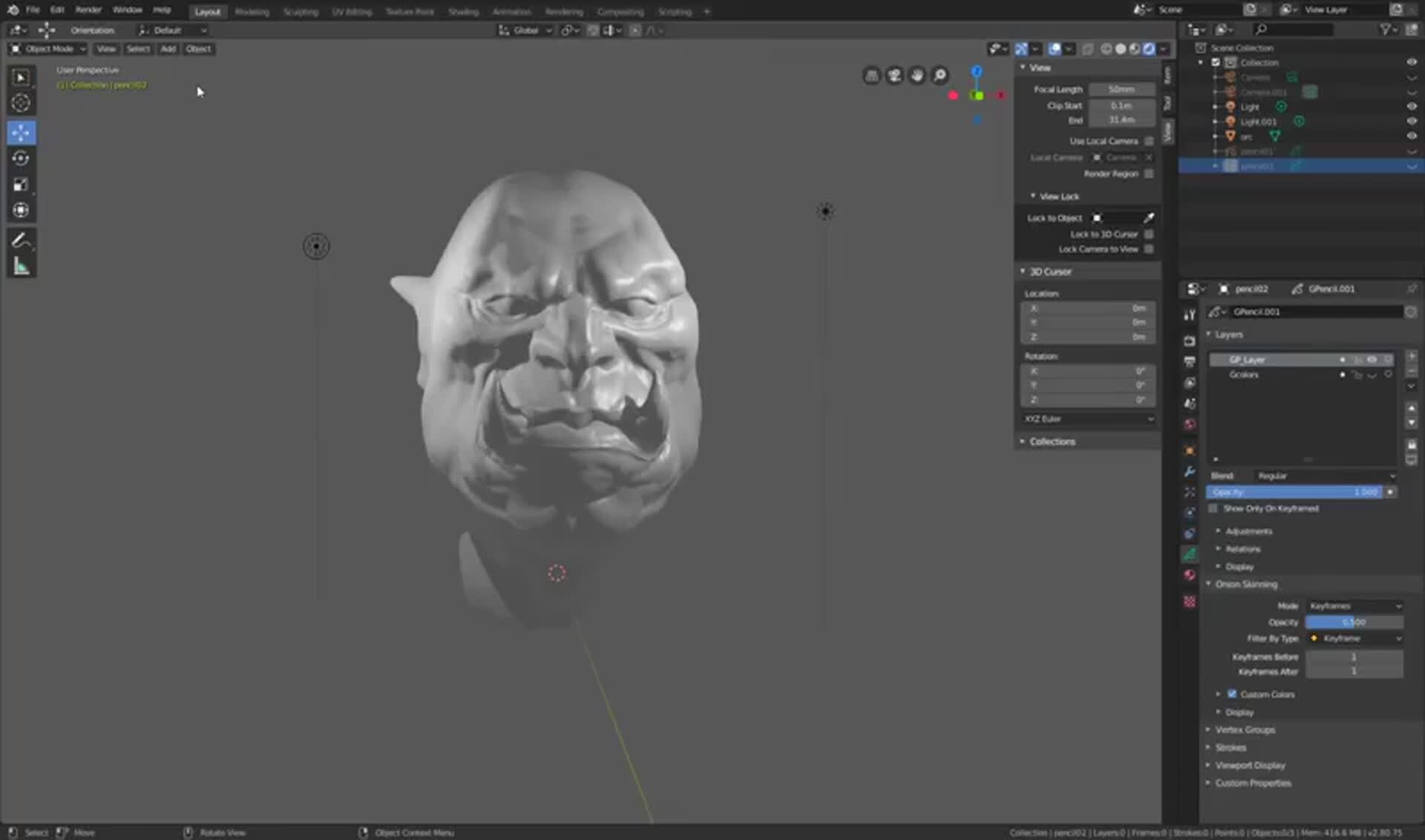The image size is (1425, 840).
Task: Click the Add button in the viewport header
Action: pyautogui.click(x=168, y=49)
